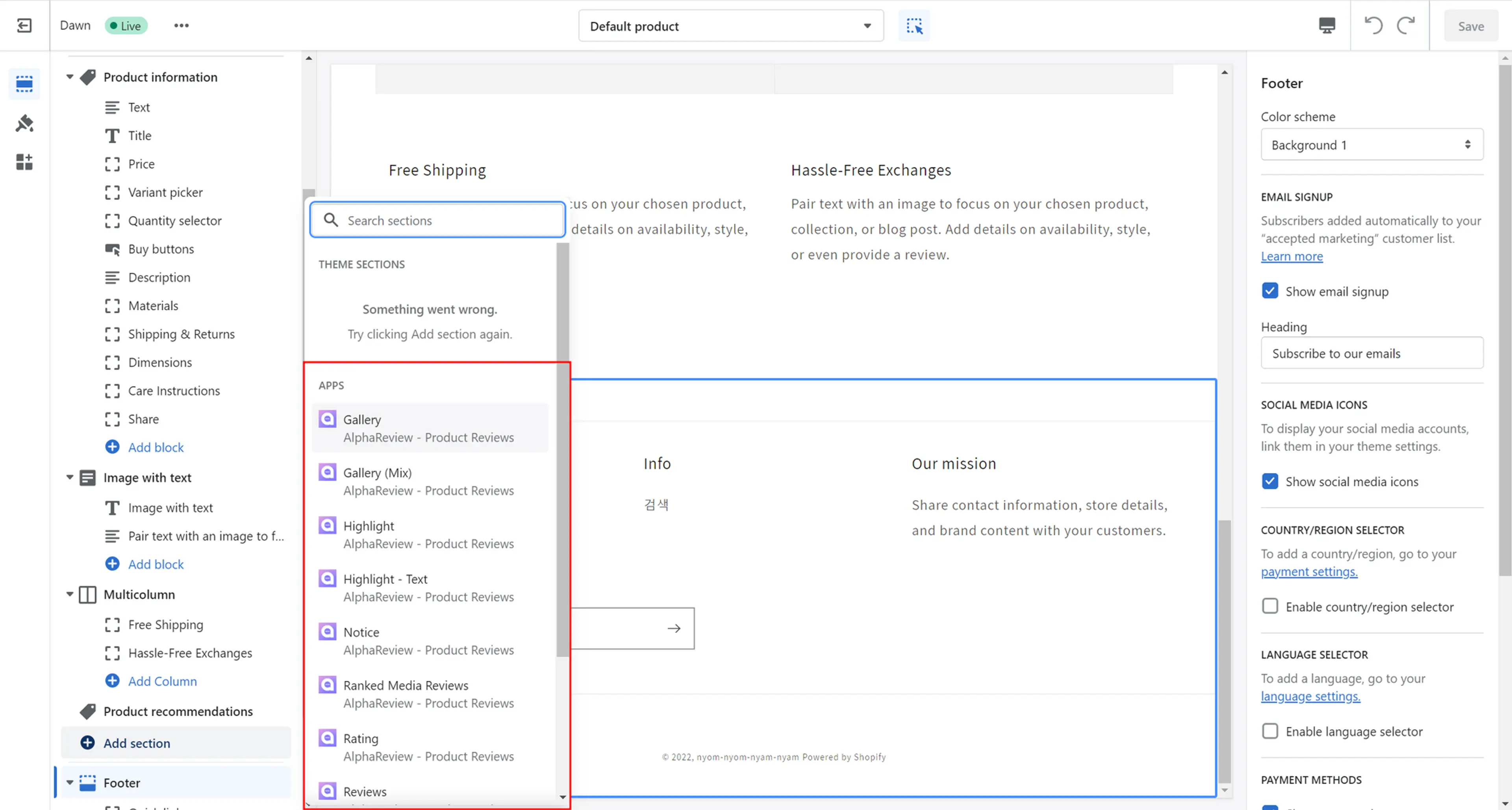The image size is (1512, 810).
Task: Click the redo arrow icon
Action: pos(1406,25)
